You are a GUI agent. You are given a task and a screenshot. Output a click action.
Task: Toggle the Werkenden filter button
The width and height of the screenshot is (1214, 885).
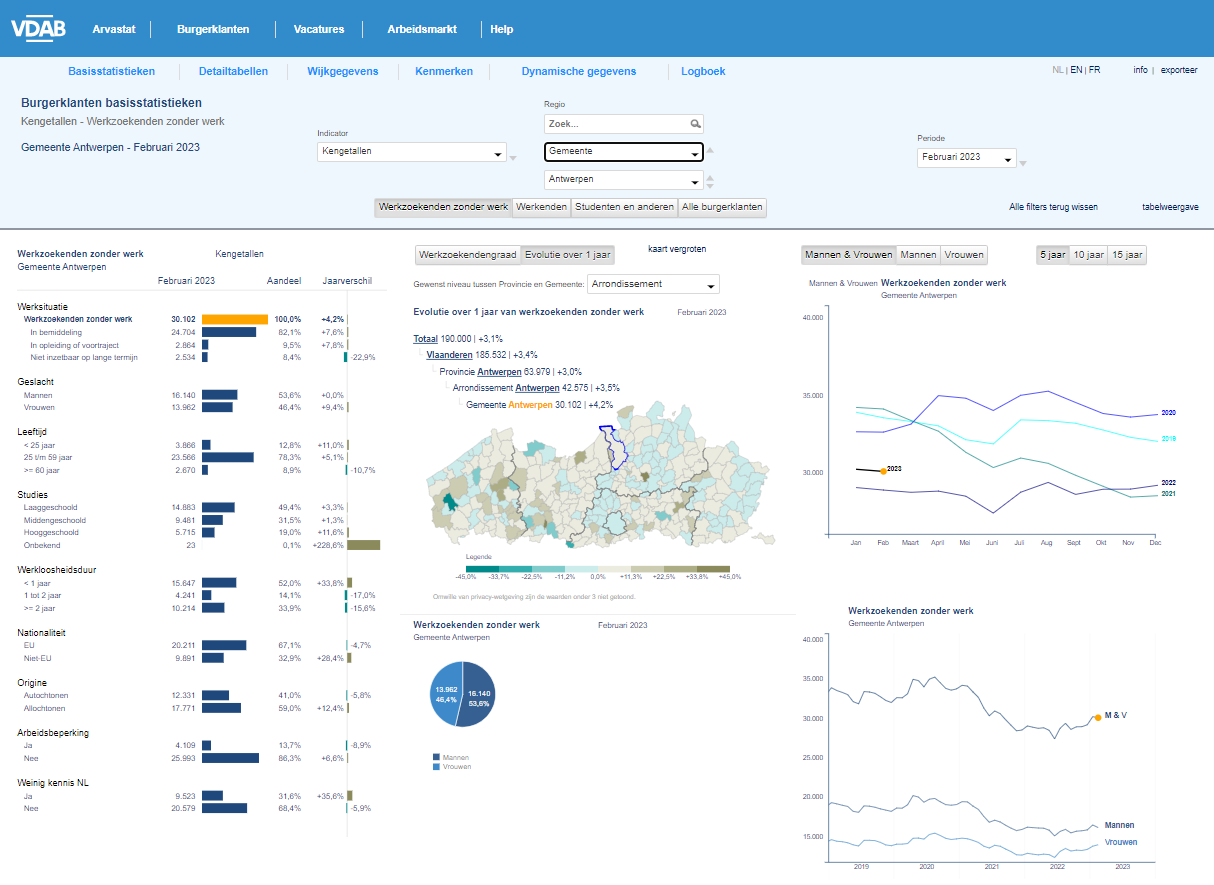(541, 207)
